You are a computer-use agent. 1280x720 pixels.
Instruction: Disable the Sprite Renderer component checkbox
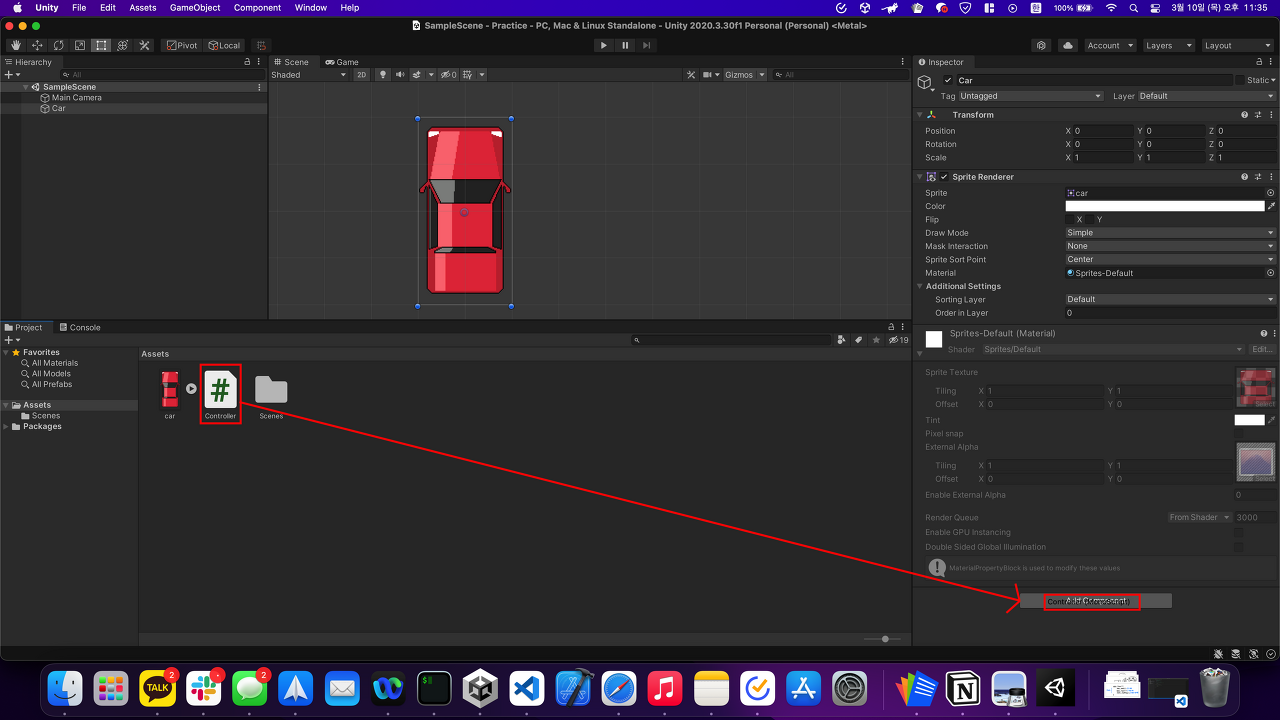pos(944,177)
